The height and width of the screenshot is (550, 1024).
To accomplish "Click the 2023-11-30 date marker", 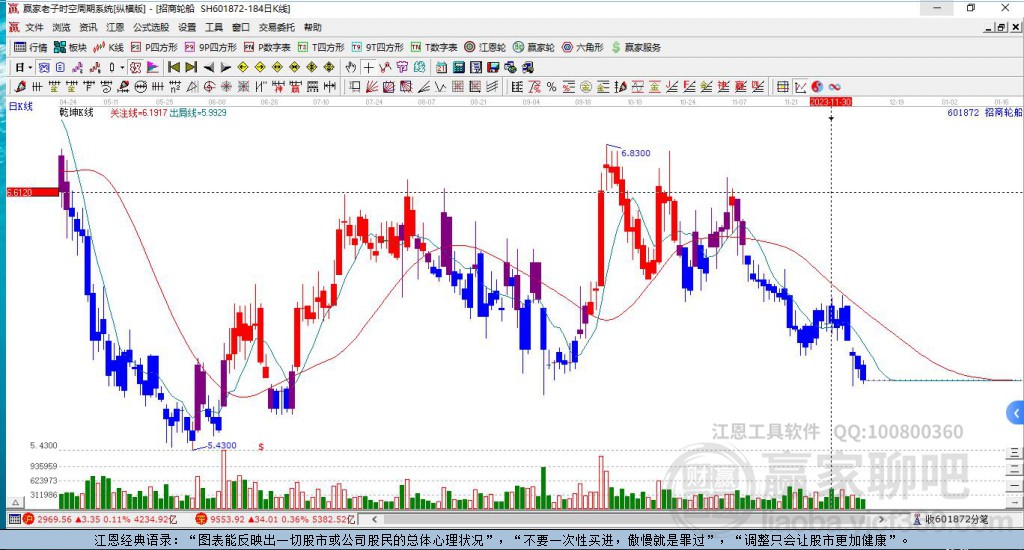I will (x=831, y=103).
